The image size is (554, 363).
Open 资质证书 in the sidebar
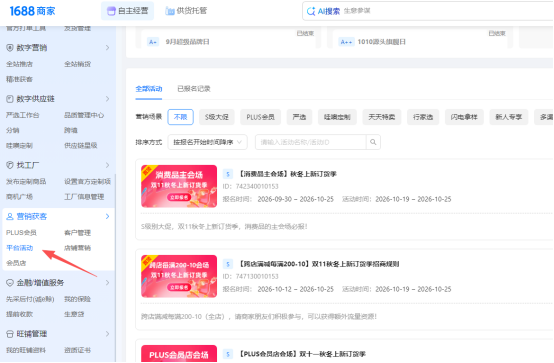77,350
